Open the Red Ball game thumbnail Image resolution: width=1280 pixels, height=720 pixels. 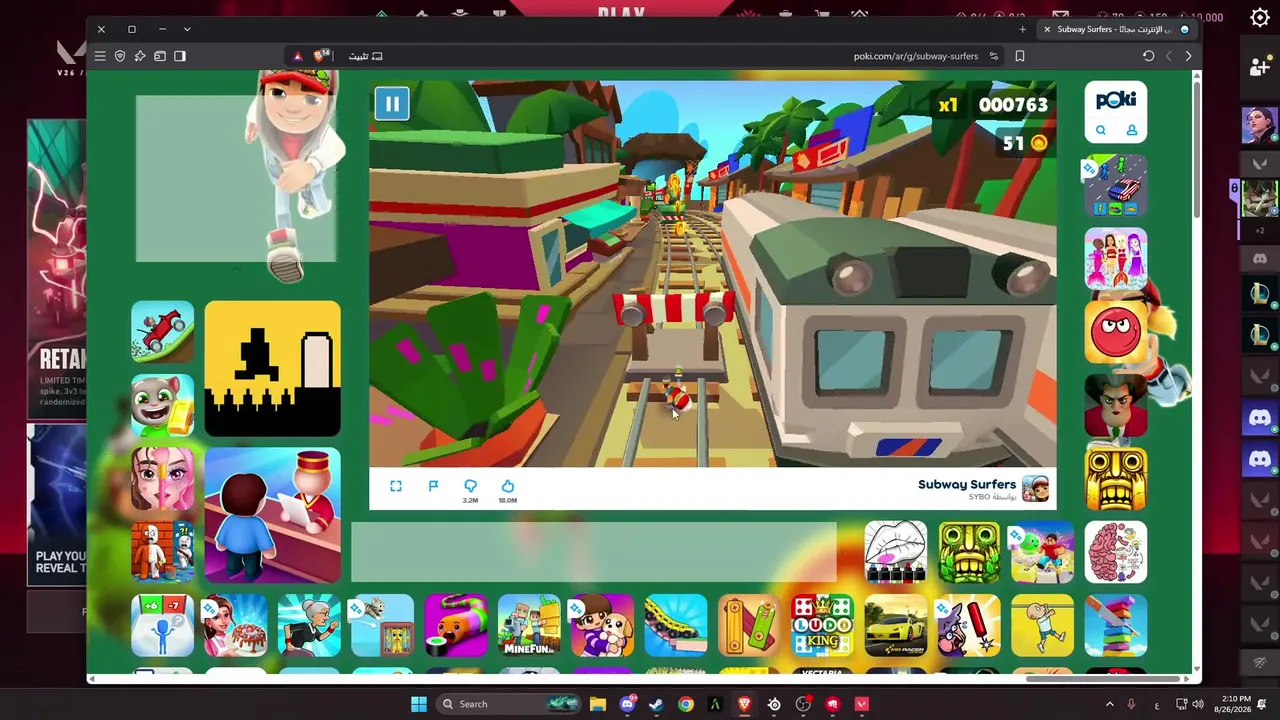point(1116,331)
